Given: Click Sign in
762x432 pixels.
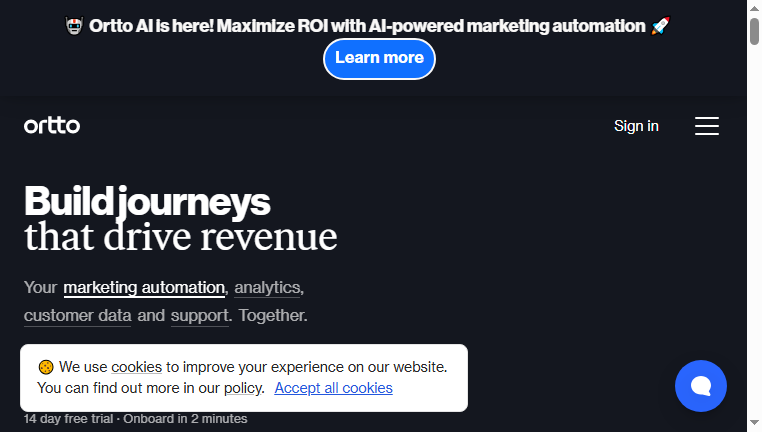Looking at the screenshot, I should (636, 126).
